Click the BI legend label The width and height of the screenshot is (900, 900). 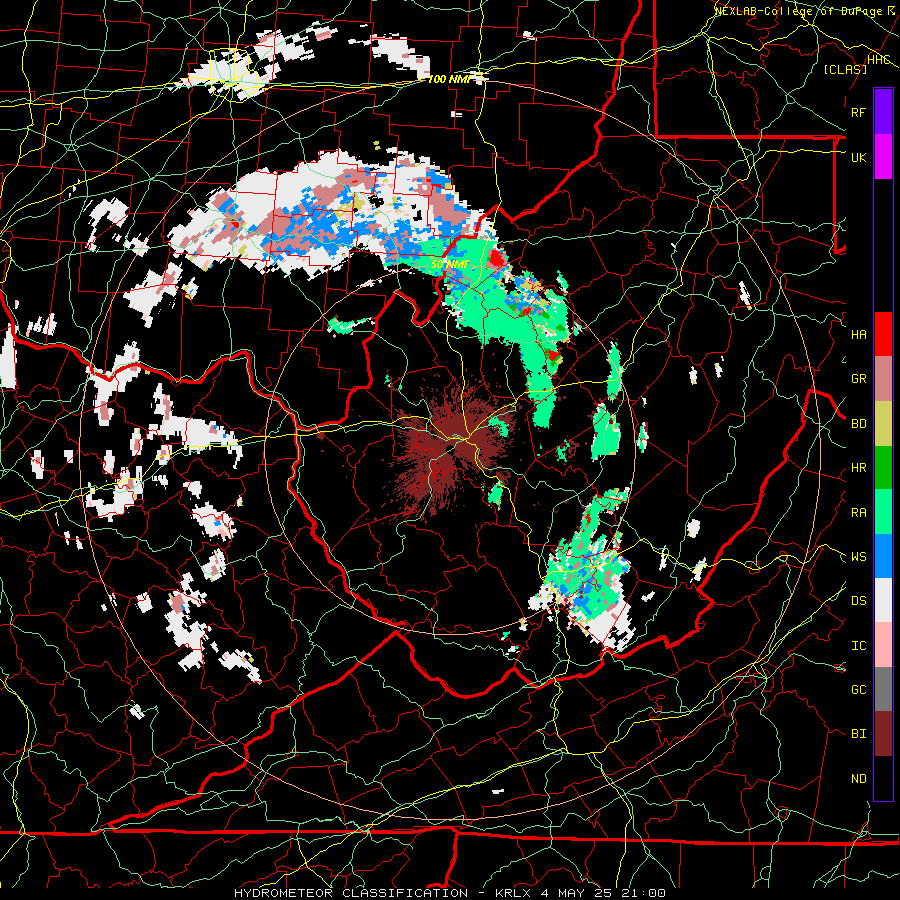(858, 734)
